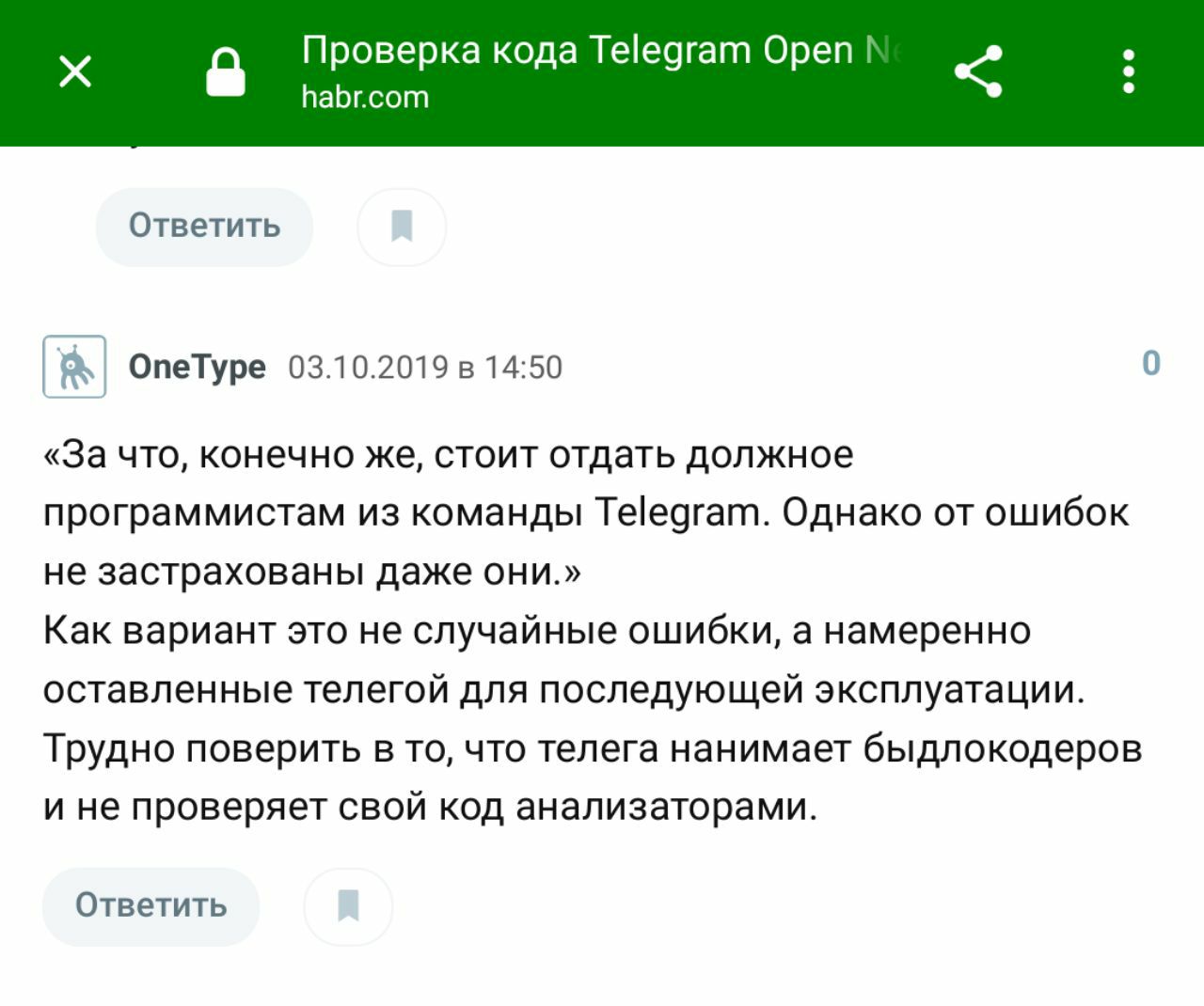Click the quoted sentence starting «За что
This screenshot has width=1204, height=1006.
(x=448, y=455)
